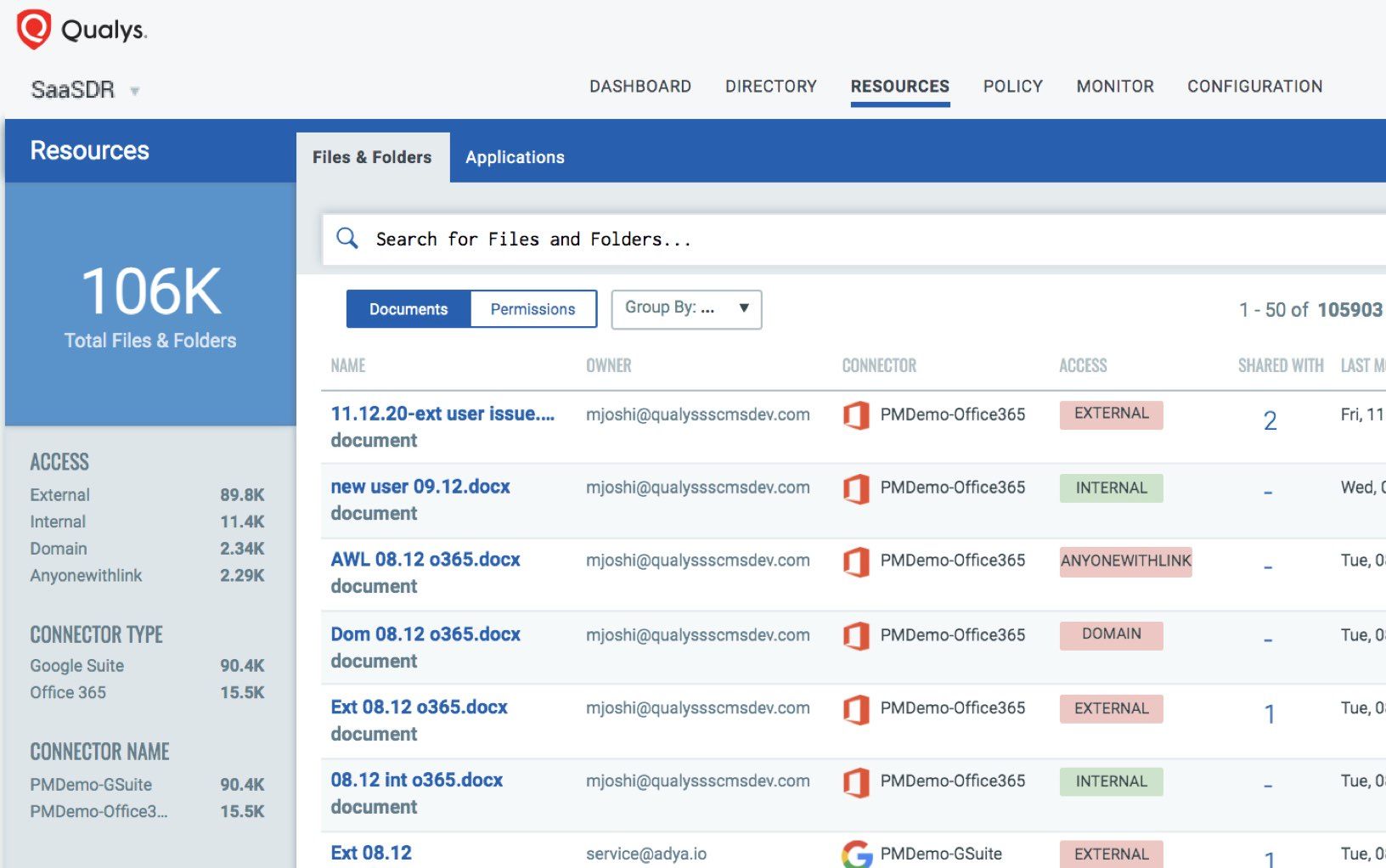The image size is (1386, 868).
Task: Click the Office 365 icon beside "Dom 08.12 o365.docx"
Action: point(858,634)
